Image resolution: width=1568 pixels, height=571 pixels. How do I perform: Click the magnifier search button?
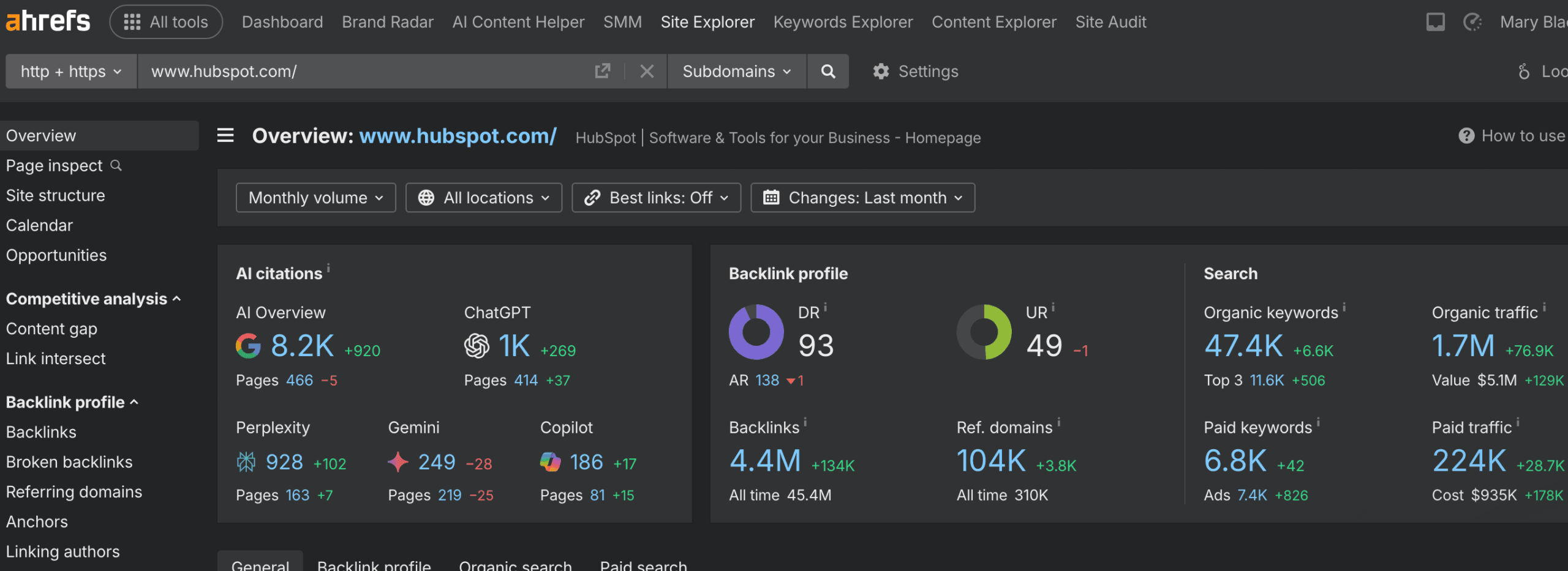pos(827,72)
